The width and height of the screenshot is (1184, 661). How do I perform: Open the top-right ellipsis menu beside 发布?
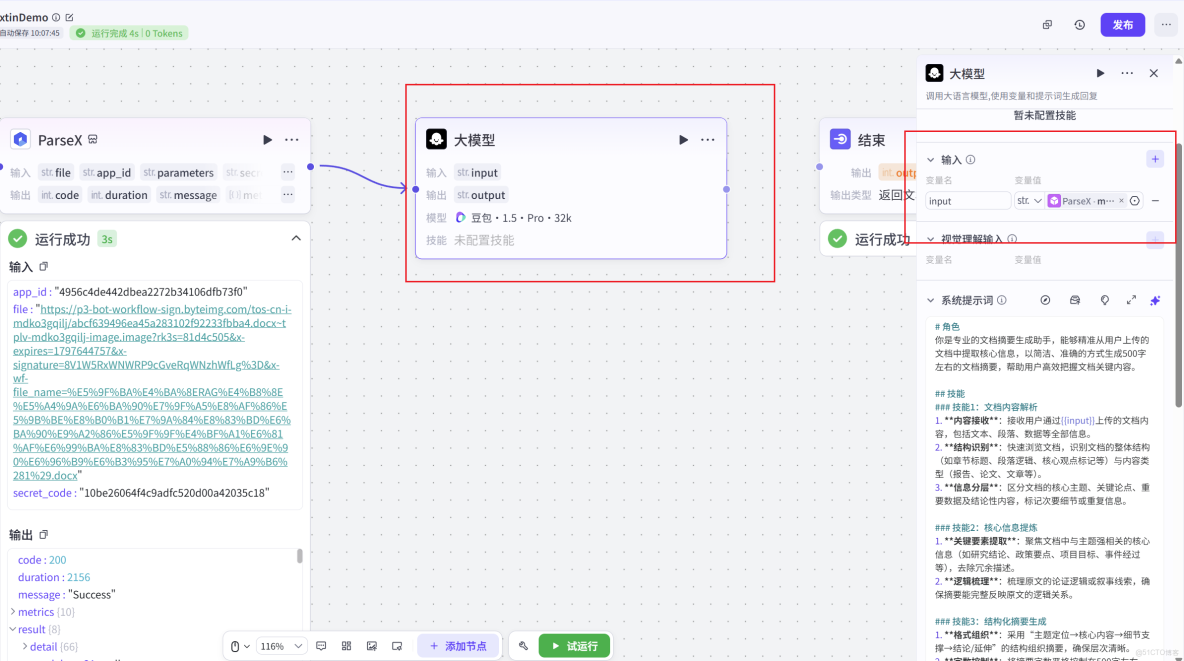coord(1164,23)
